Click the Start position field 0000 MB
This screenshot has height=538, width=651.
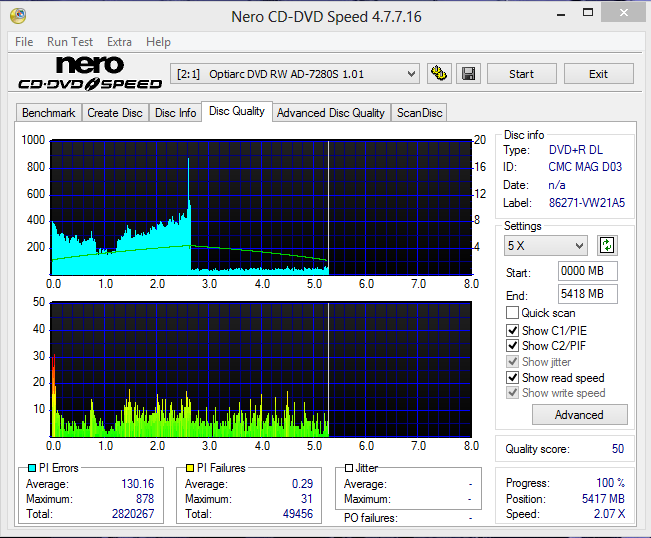(x=587, y=271)
